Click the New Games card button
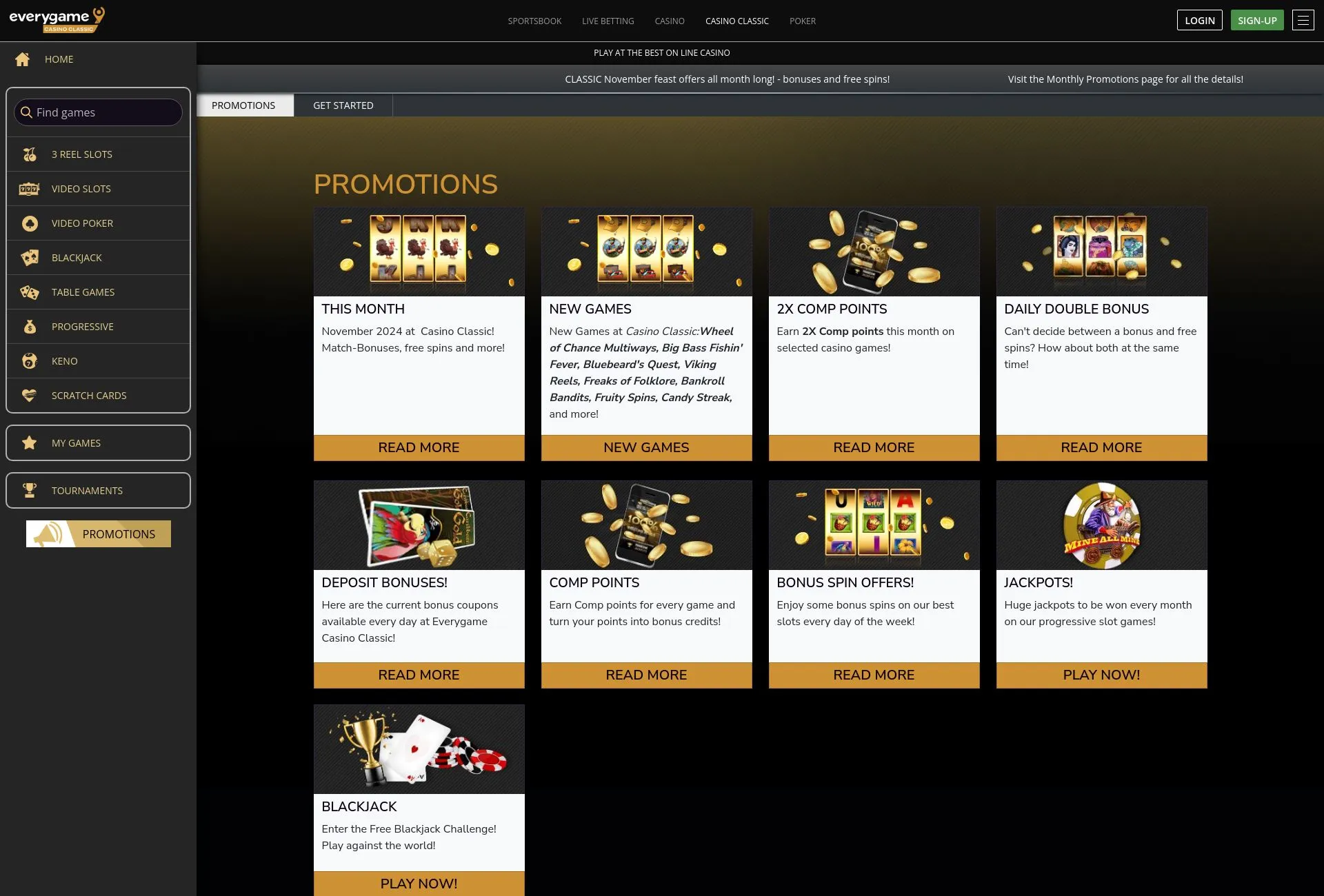1324x896 pixels. click(646, 447)
